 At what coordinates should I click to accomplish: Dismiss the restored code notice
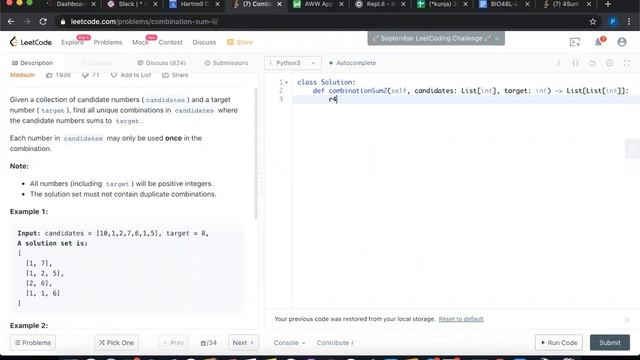(627, 320)
